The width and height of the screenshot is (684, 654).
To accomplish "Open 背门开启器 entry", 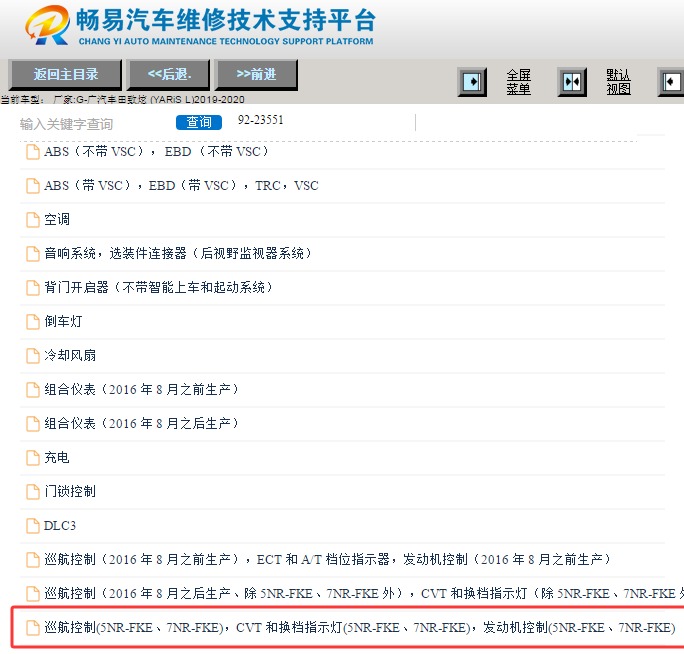I will click(158, 288).
